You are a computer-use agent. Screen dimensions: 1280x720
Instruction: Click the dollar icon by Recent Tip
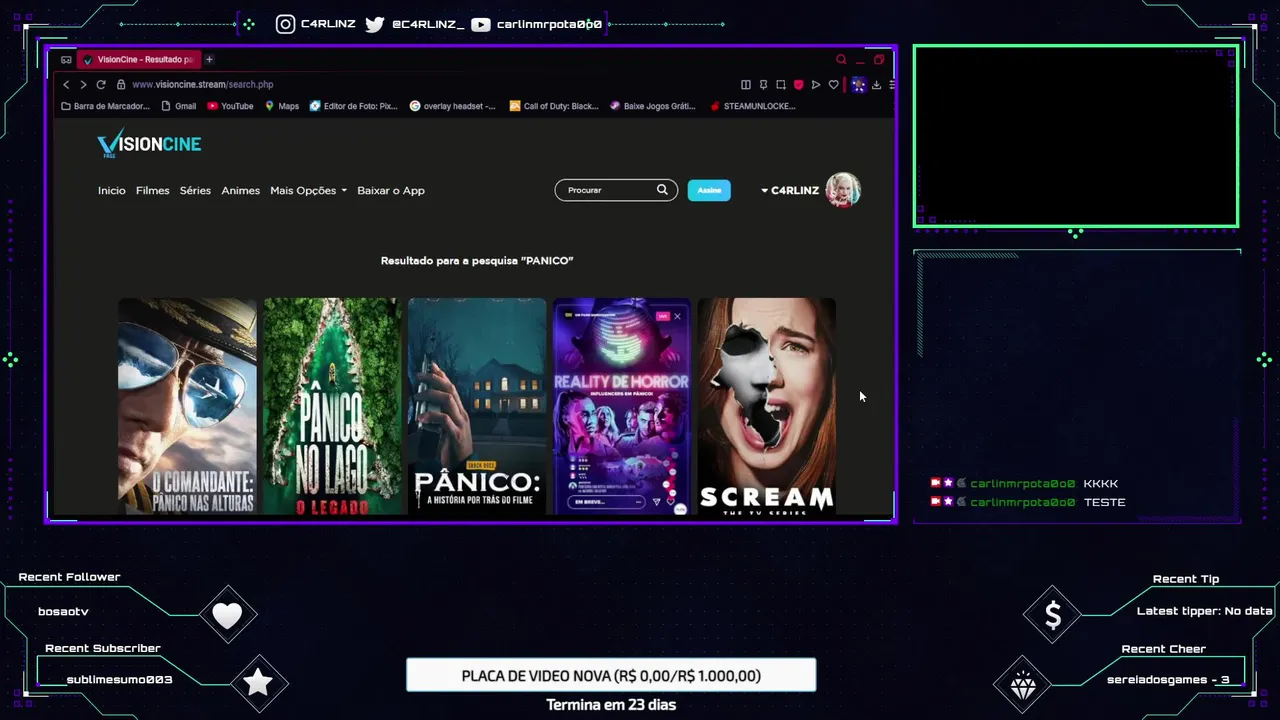point(1053,616)
